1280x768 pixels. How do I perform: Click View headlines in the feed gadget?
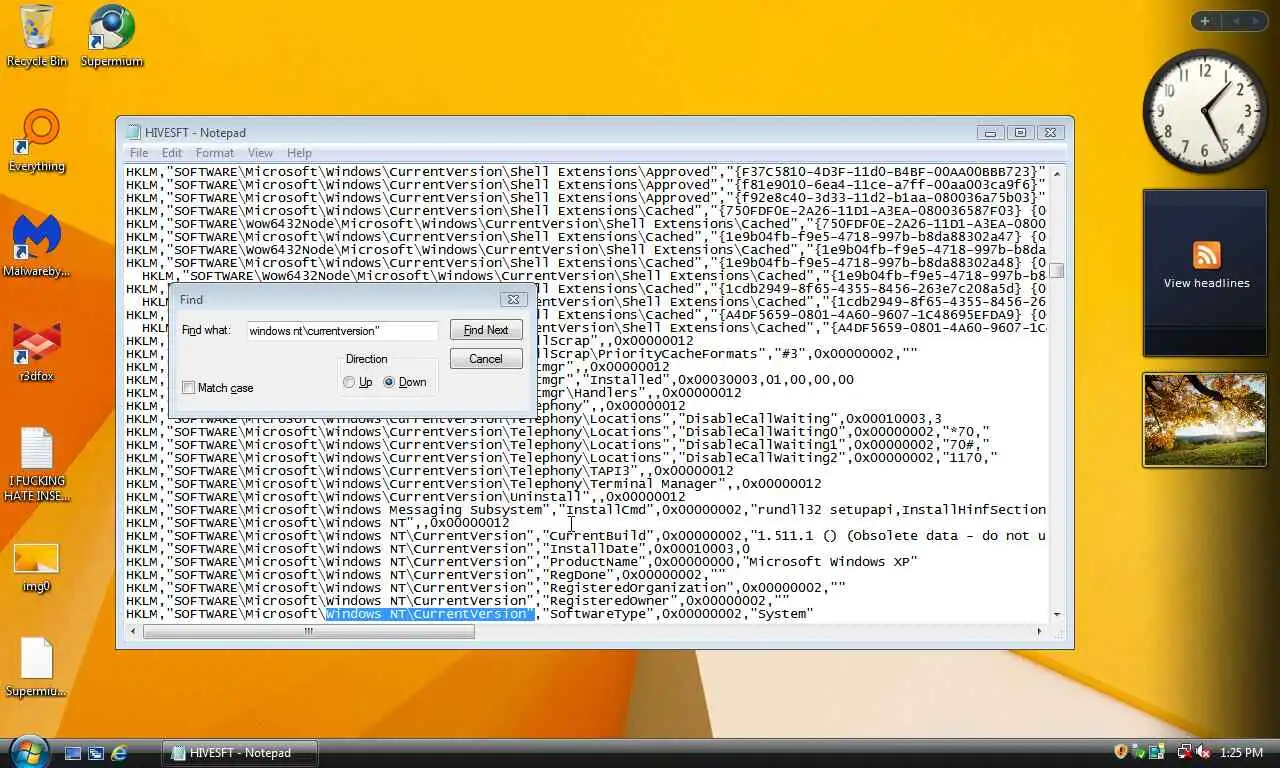tap(1206, 283)
